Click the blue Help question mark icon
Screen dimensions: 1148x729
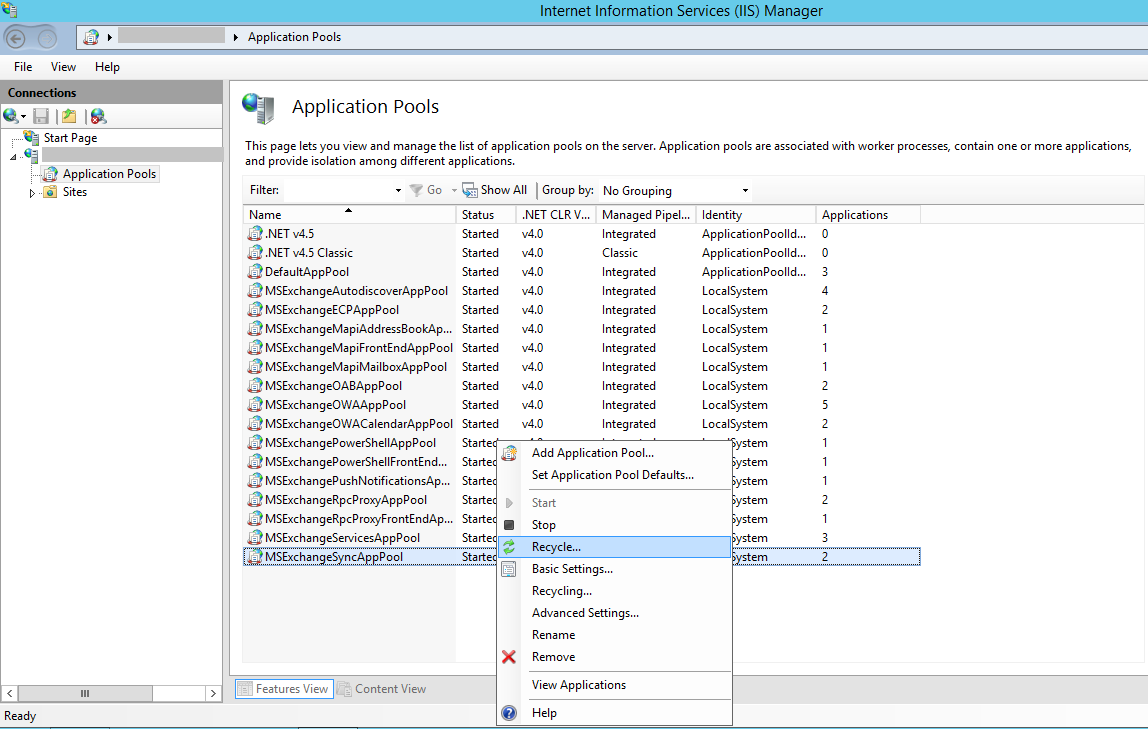click(x=509, y=713)
